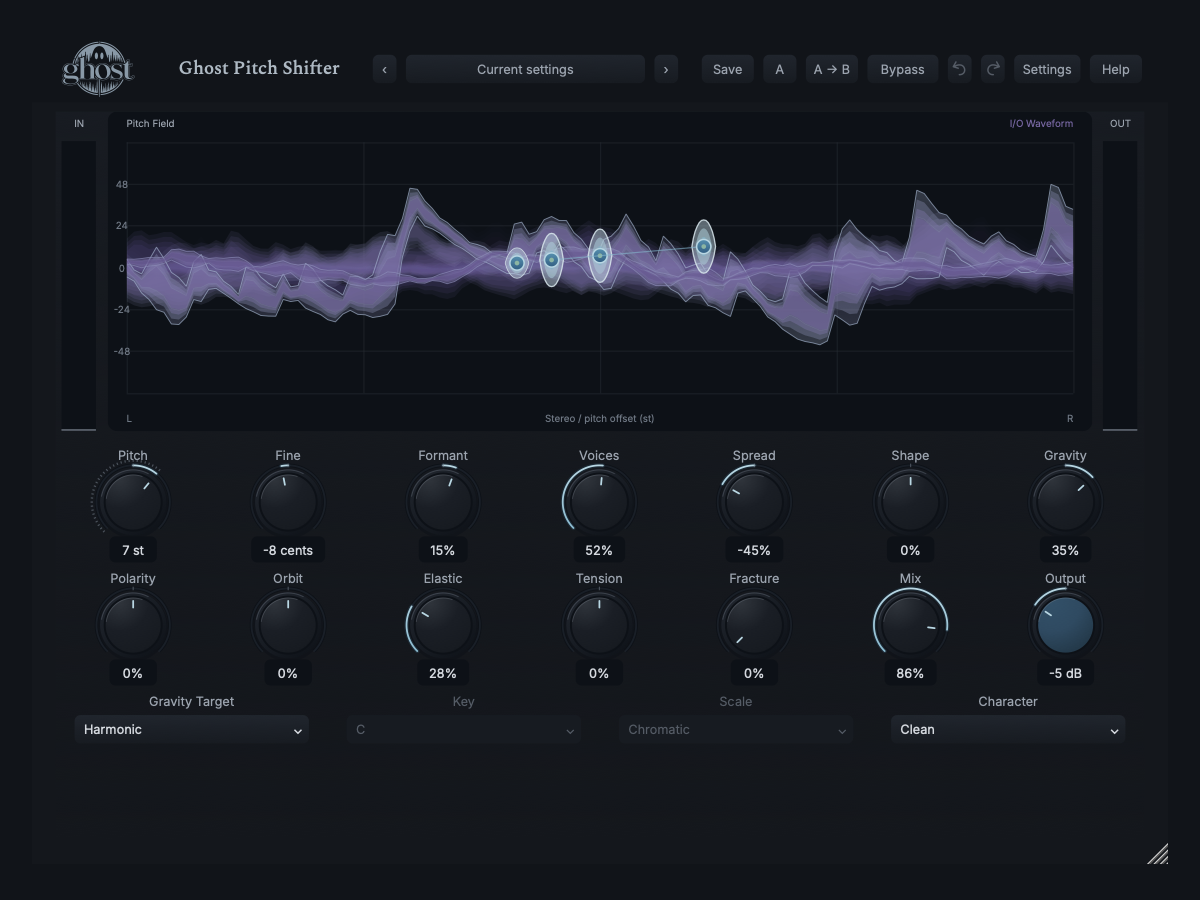
Task: Select the first pitch node in field
Action: [517, 263]
